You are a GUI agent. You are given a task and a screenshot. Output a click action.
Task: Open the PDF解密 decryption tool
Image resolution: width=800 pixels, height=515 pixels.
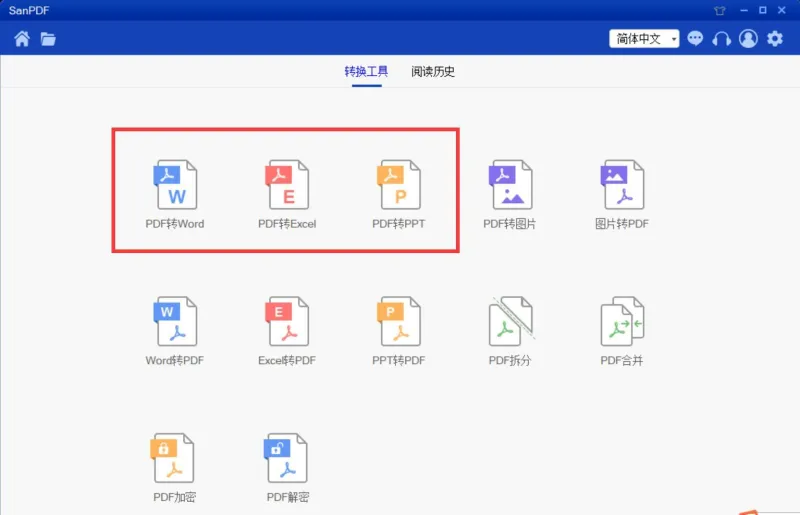click(x=286, y=458)
